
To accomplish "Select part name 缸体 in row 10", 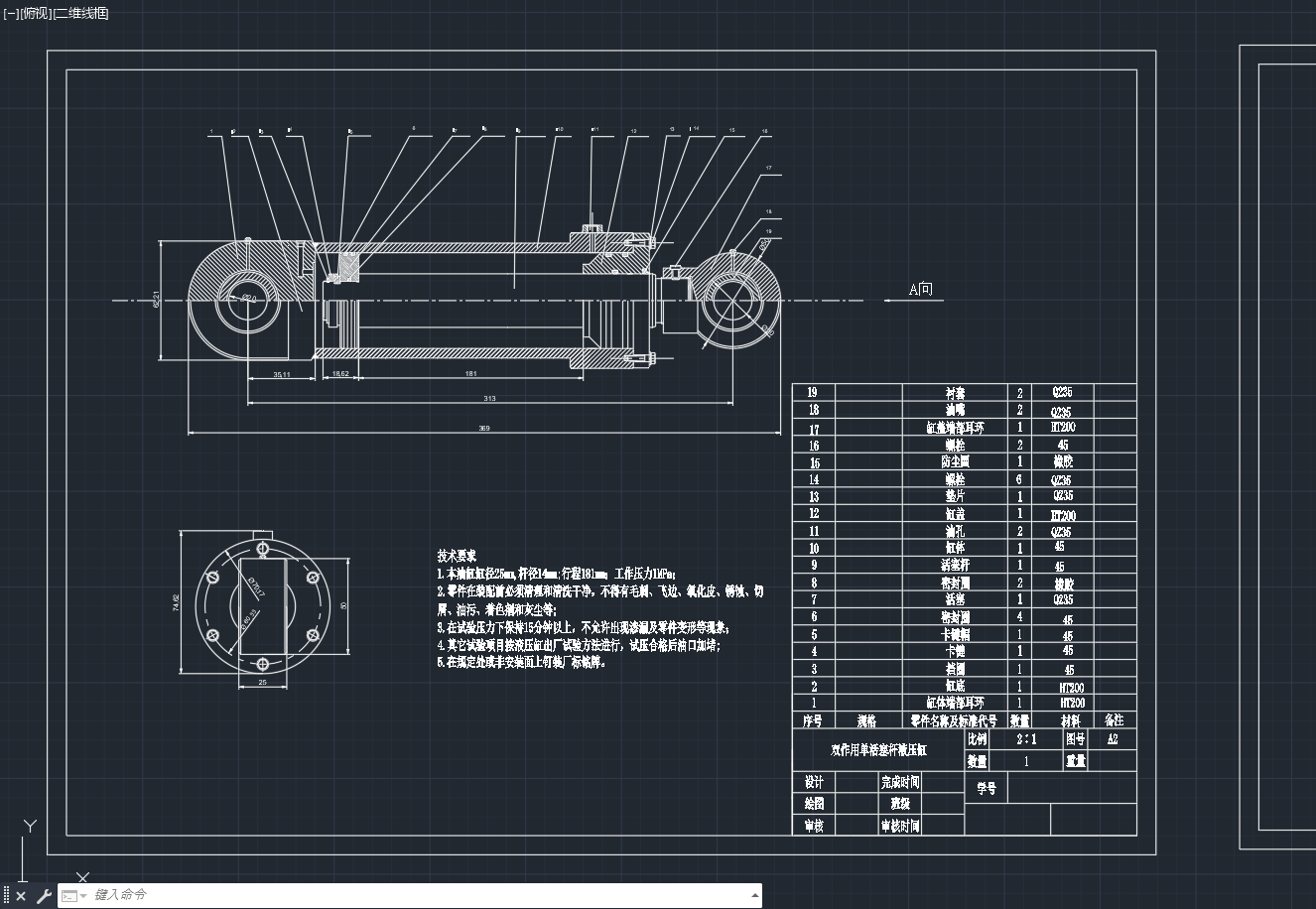I will click(955, 548).
